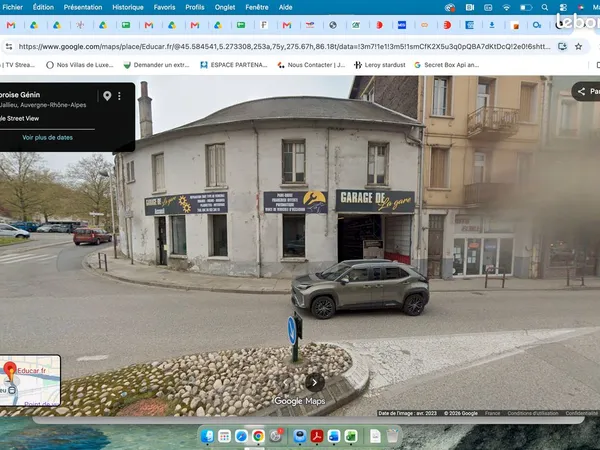This screenshot has height=450, width=600.
Task: Open the Aide menu
Action: [x=285, y=7]
